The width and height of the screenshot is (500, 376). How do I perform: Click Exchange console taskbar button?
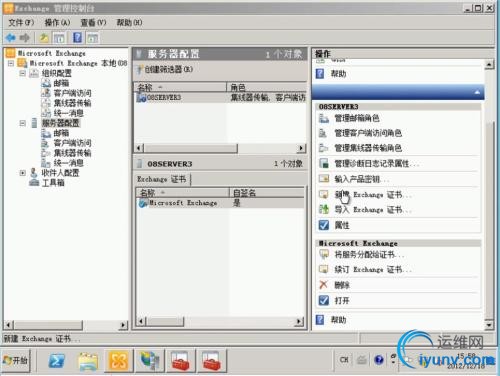point(119,360)
